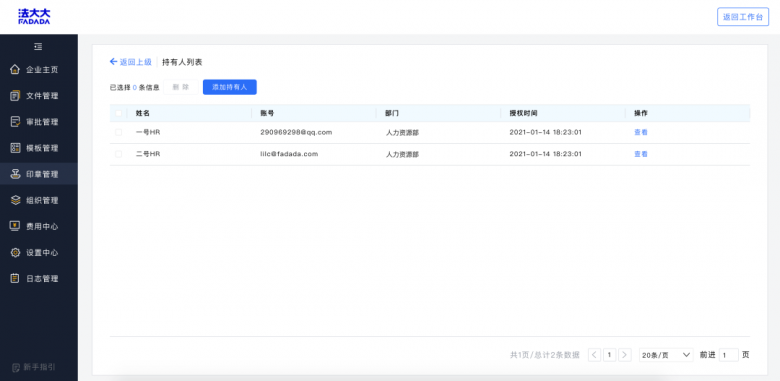Click 授权时间 value in 一号HR row
Screen dimensions: 780x381
546,132
